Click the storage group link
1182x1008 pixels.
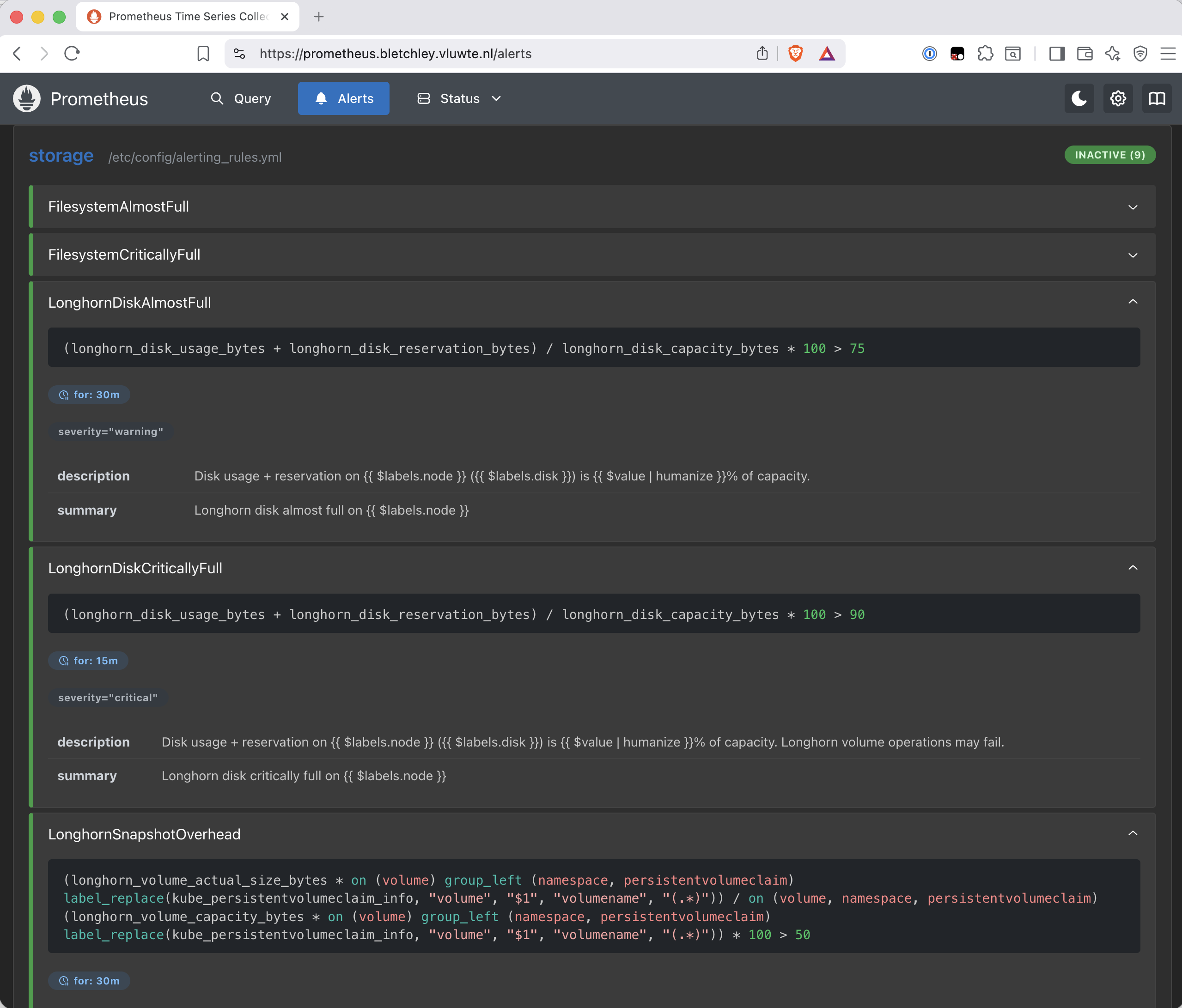coord(61,156)
